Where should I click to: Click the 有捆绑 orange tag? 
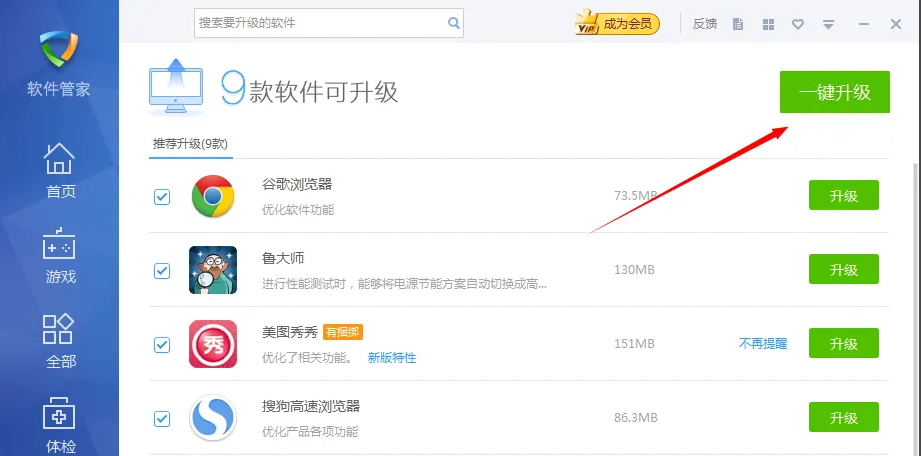pyautogui.click(x=343, y=332)
